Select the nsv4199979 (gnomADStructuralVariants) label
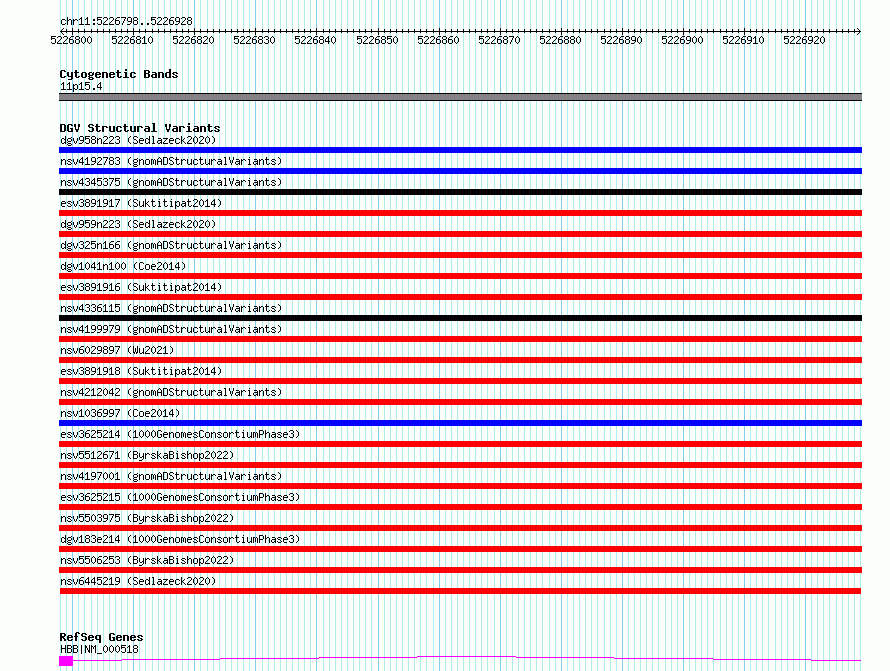This screenshot has width=890, height=671. [171, 329]
